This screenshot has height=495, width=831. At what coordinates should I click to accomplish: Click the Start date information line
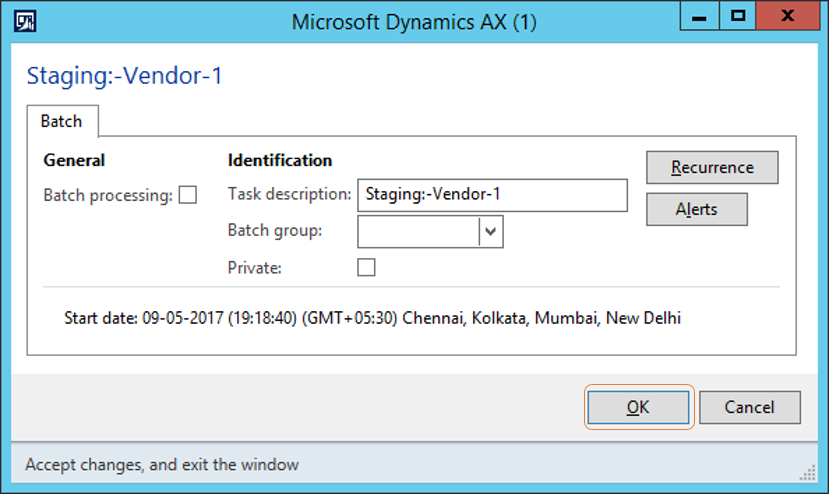pyautogui.click(x=373, y=318)
